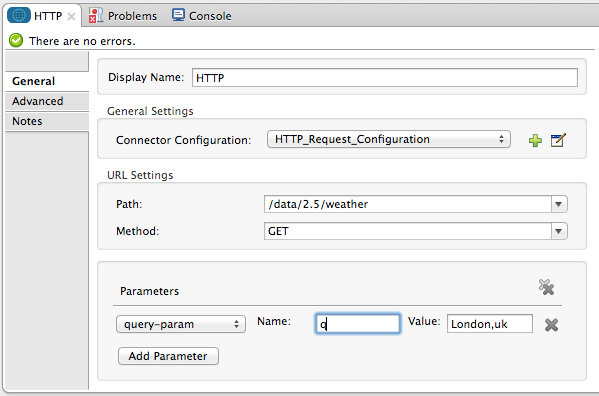Open the Advanced settings section
The height and width of the screenshot is (396, 599).
click(47, 101)
